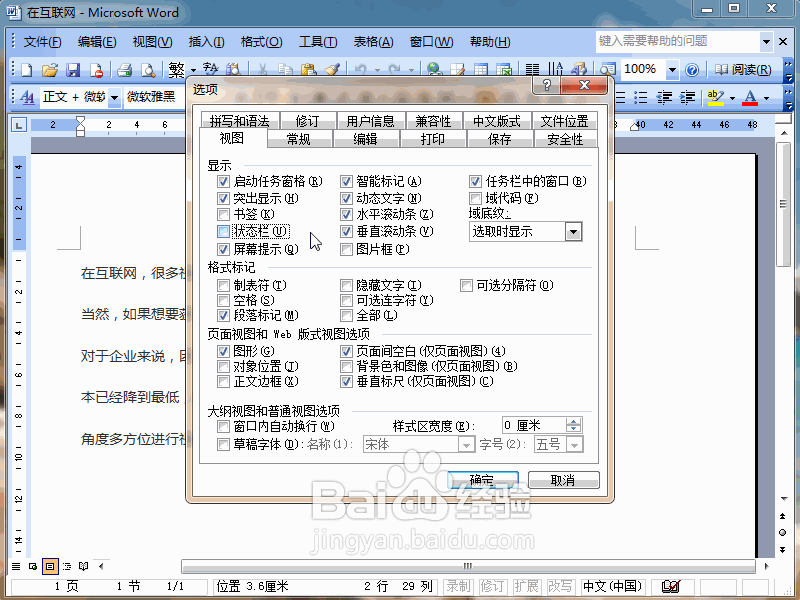Uncheck 启动任务窗格(R) checkbox
800x600 pixels.
click(x=223, y=181)
